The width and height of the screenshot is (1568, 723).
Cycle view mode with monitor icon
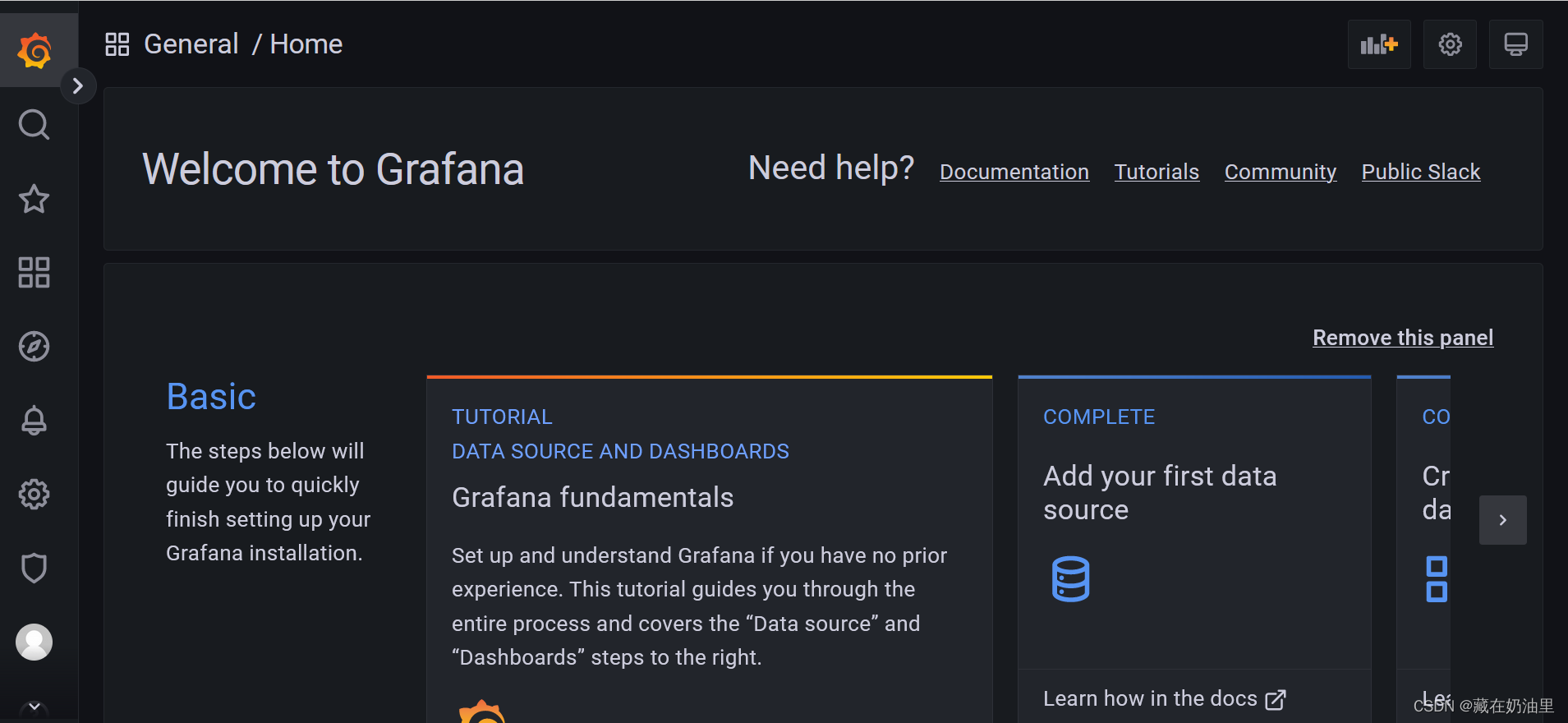coord(1515,44)
